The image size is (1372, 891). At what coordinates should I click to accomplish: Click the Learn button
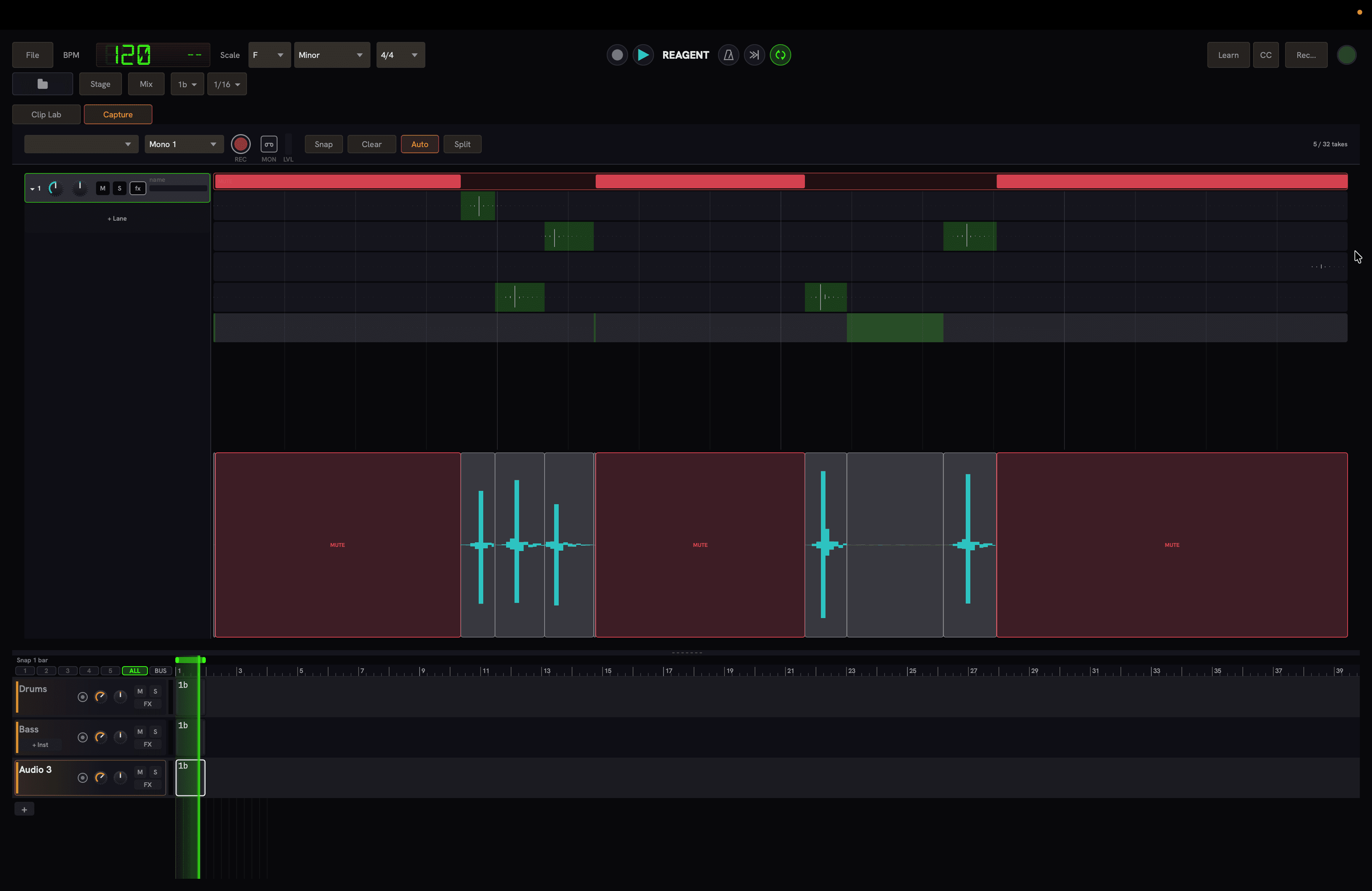[1228, 55]
